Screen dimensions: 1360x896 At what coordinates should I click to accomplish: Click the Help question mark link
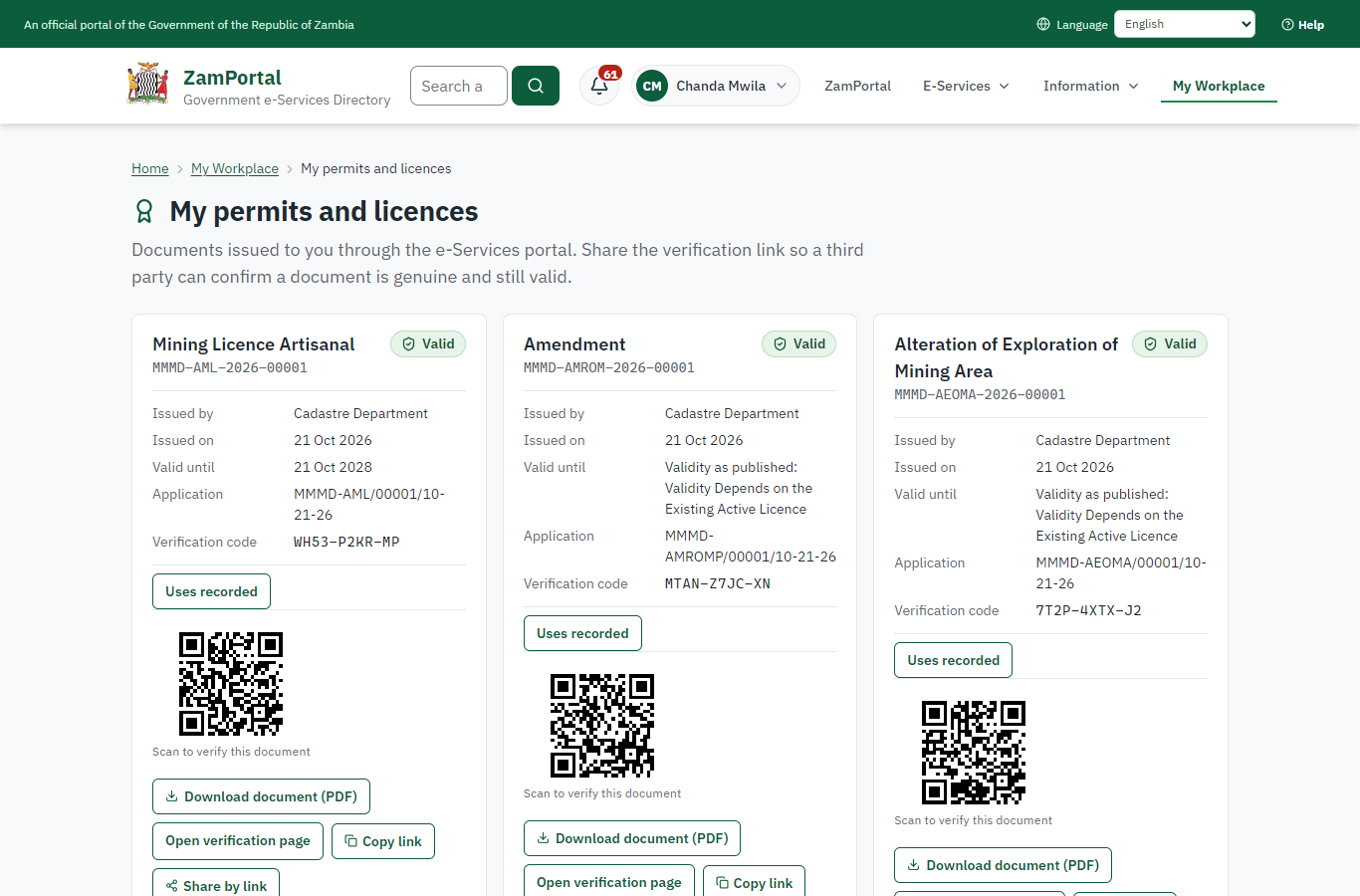(1302, 24)
